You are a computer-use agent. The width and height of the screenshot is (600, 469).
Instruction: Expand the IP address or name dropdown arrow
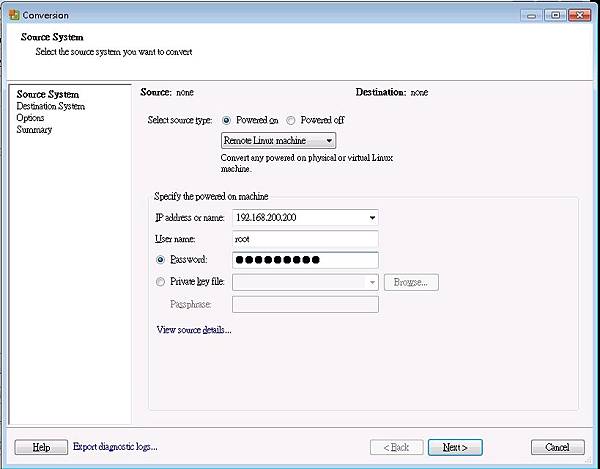click(x=372, y=218)
